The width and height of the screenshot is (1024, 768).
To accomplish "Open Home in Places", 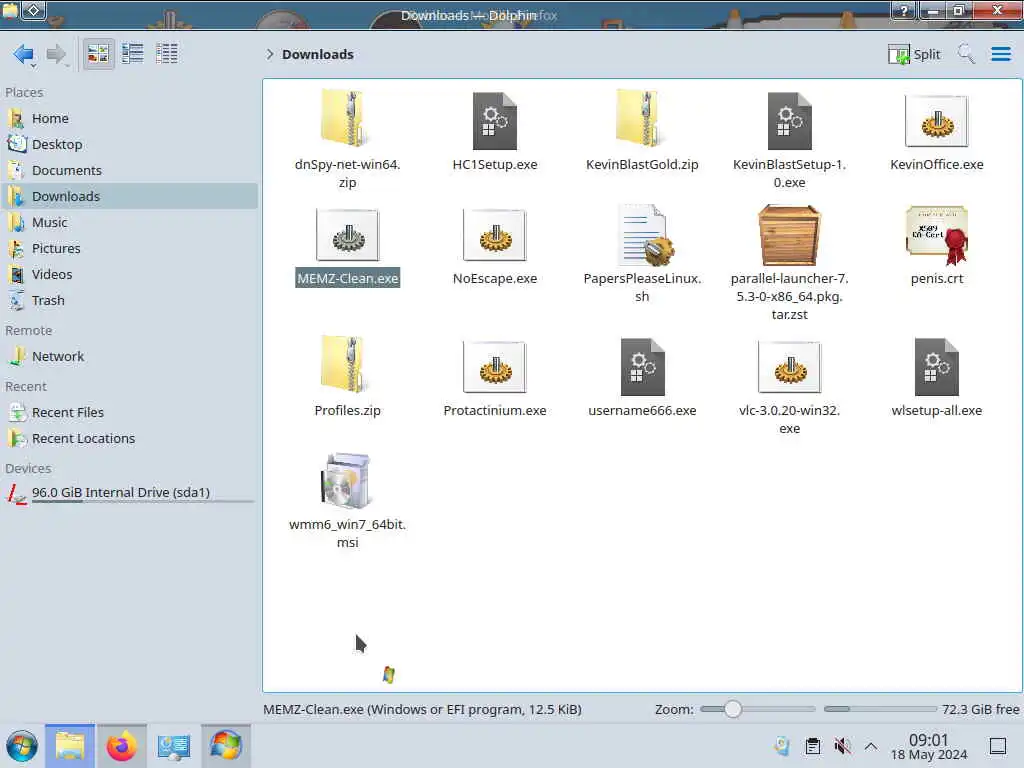I will (x=131, y=118).
